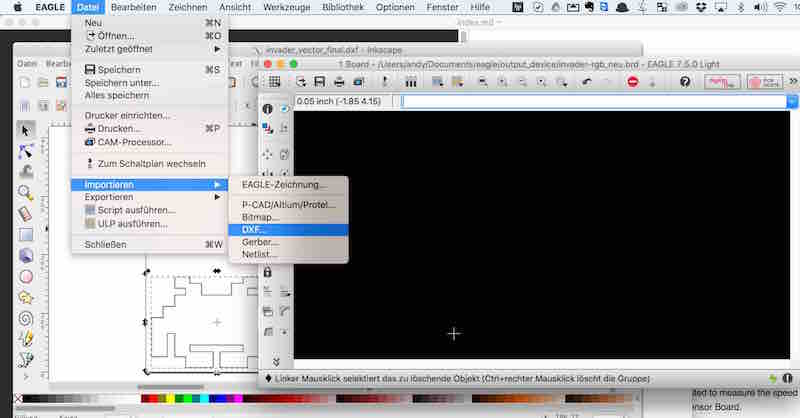Viewport: 800px width, 418px height.
Task: Click the Bluetooth icon in menu bar
Action: [741, 7]
